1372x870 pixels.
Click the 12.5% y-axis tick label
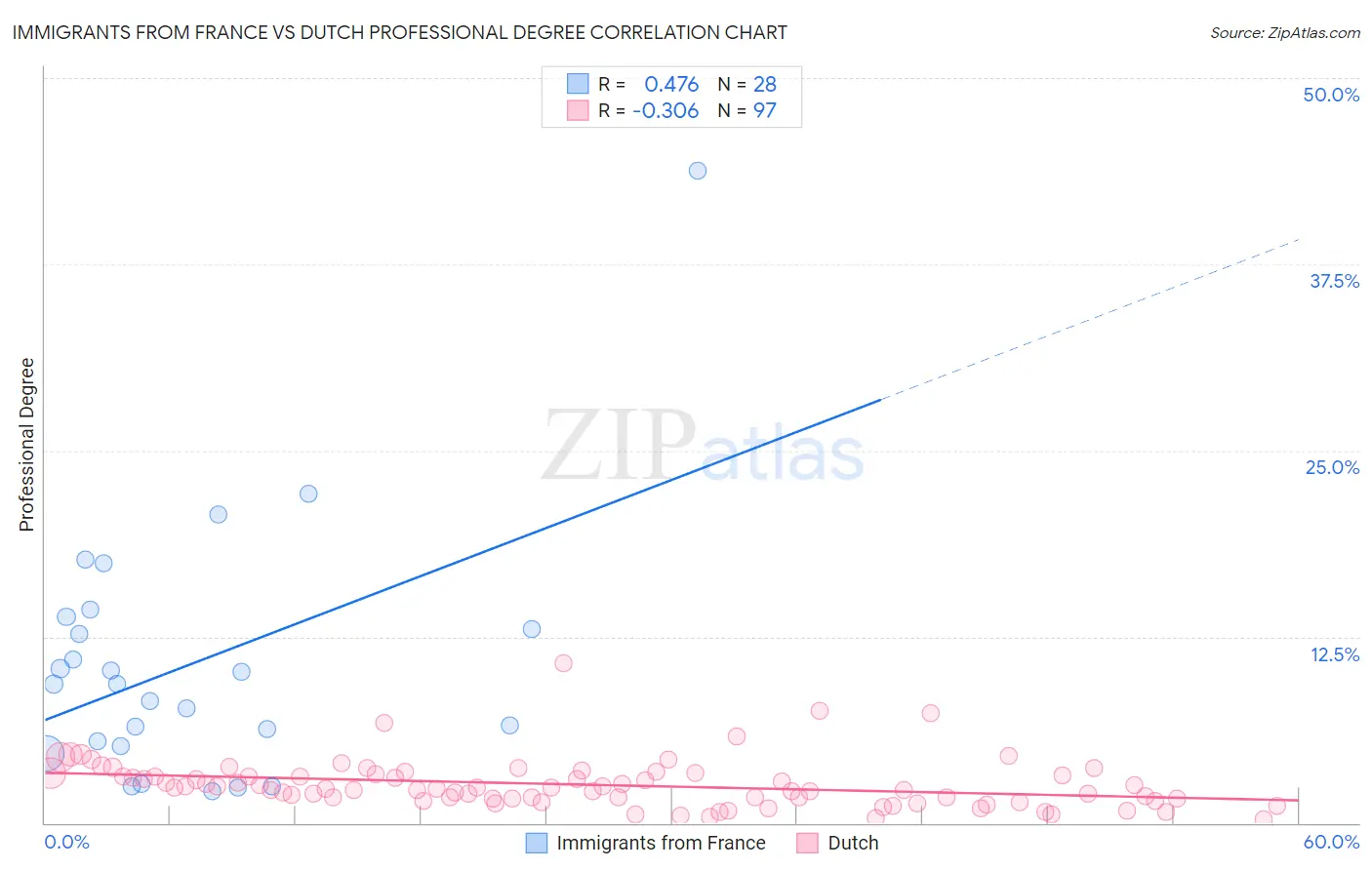click(x=1334, y=654)
